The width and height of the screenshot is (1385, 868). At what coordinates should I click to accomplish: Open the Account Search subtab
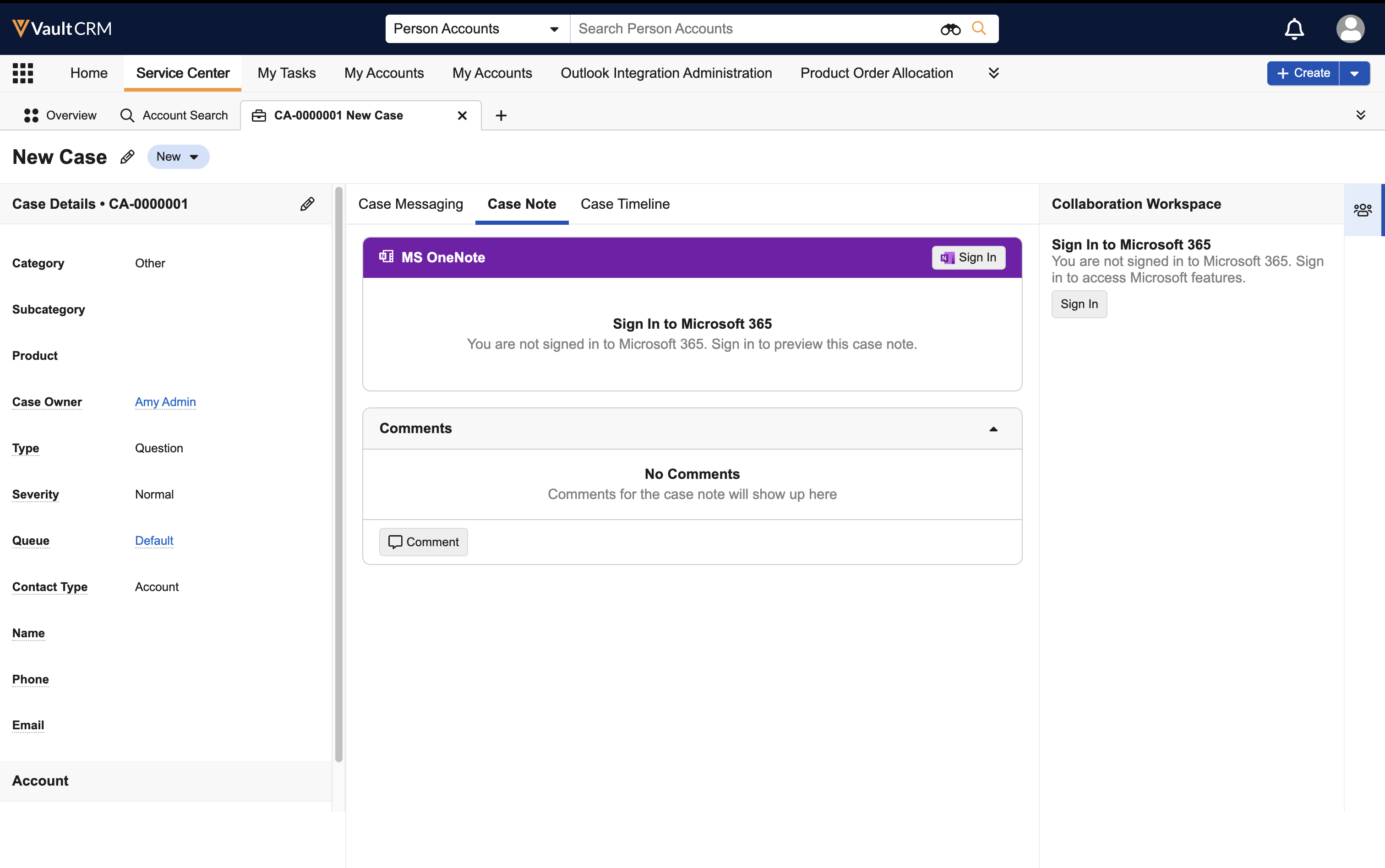(x=174, y=115)
